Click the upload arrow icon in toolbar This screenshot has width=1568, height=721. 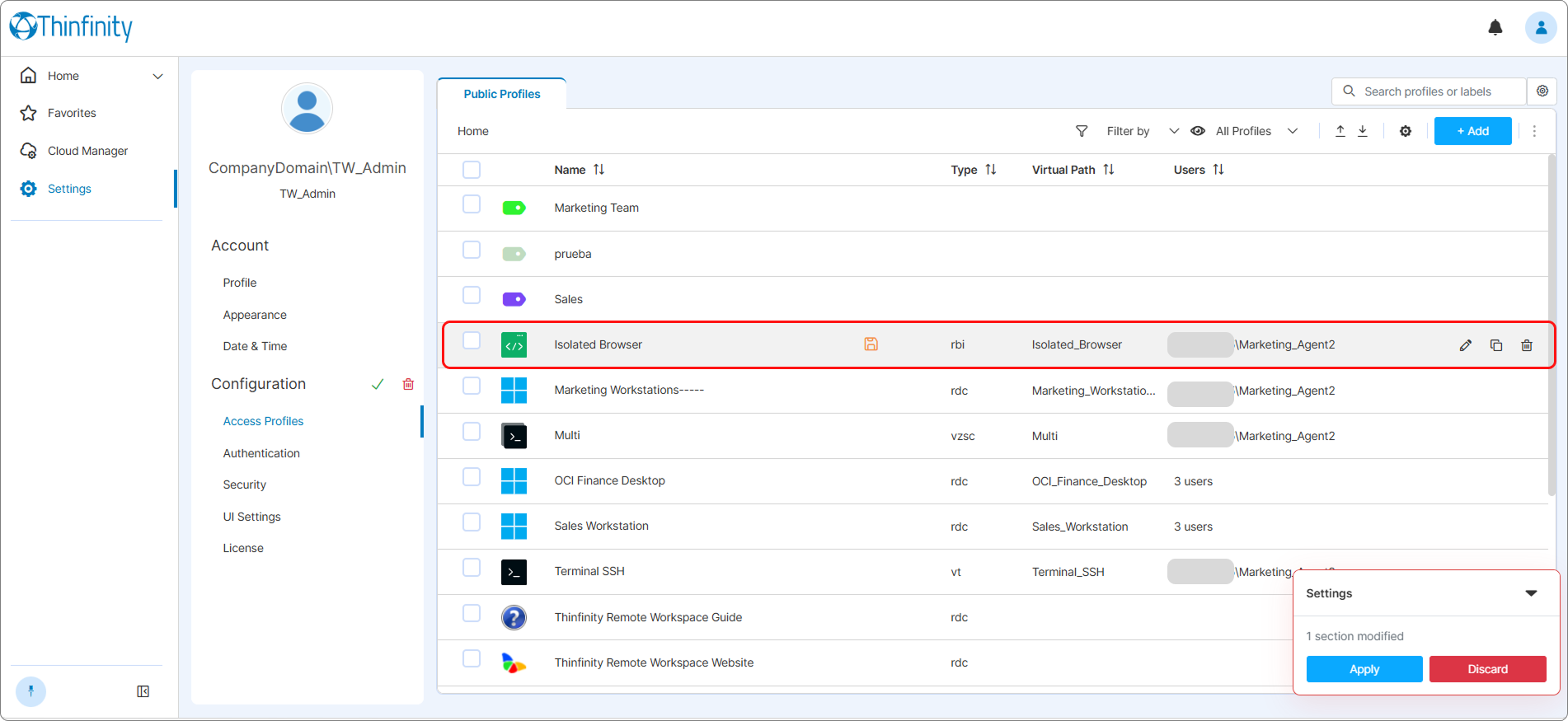[x=1340, y=131]
